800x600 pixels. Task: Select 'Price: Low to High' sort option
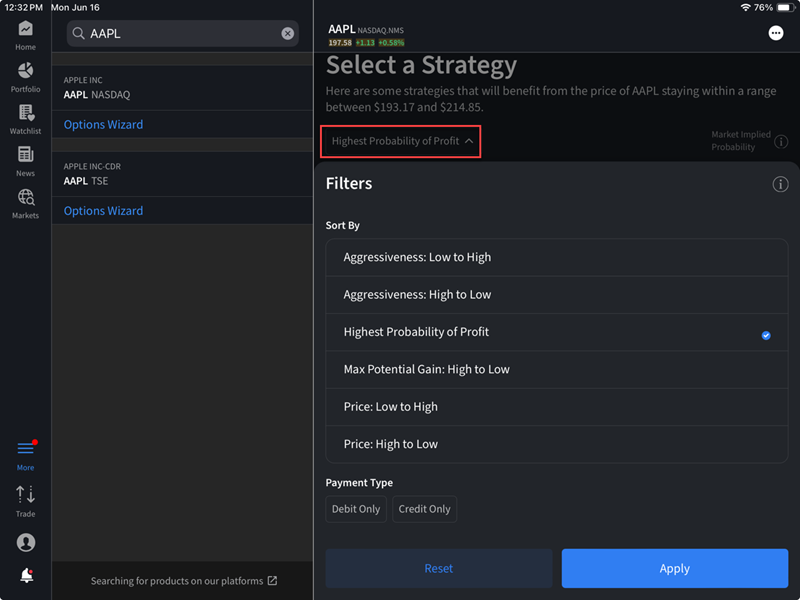click(556, 406)
